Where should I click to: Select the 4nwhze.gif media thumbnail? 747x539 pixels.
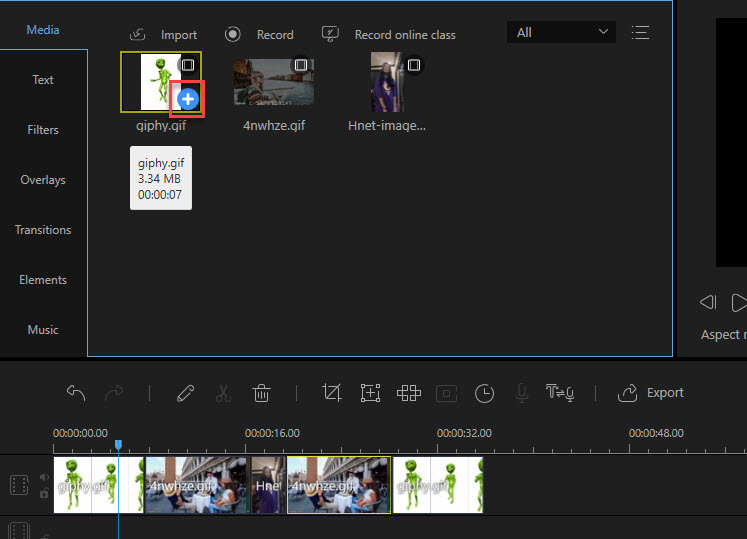coord(274,82)
